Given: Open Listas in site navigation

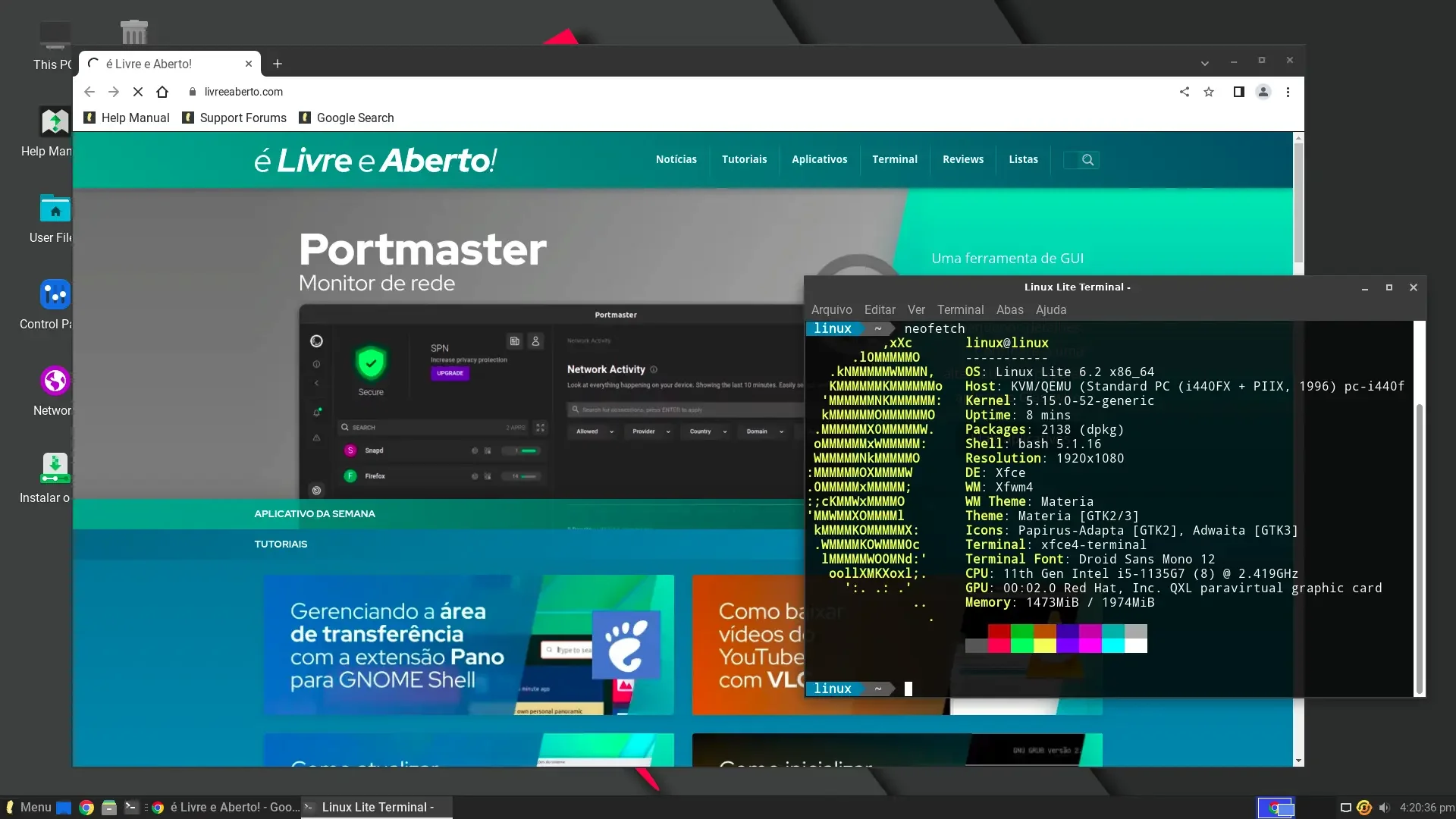Looking at the screenshot, I should tap(1023, 159).
